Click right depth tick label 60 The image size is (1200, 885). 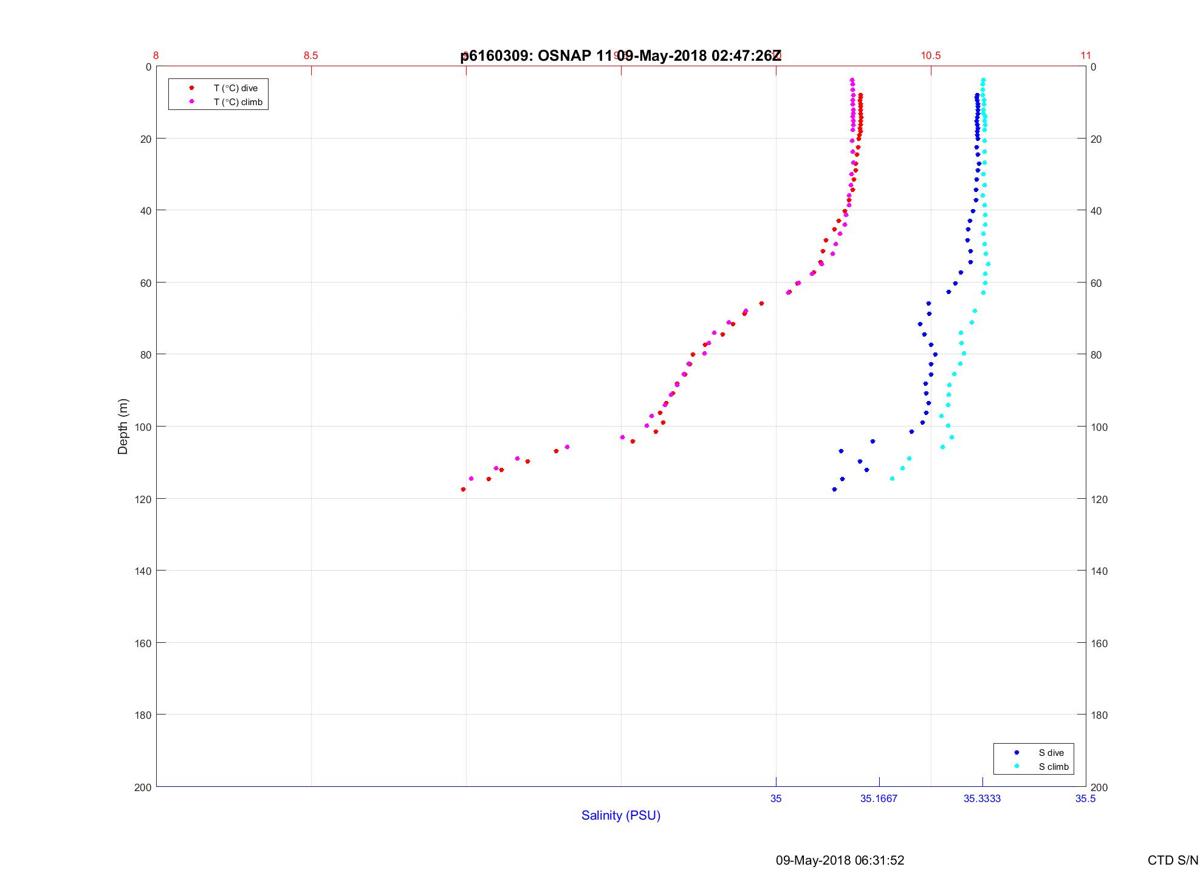coord(1097,283)
